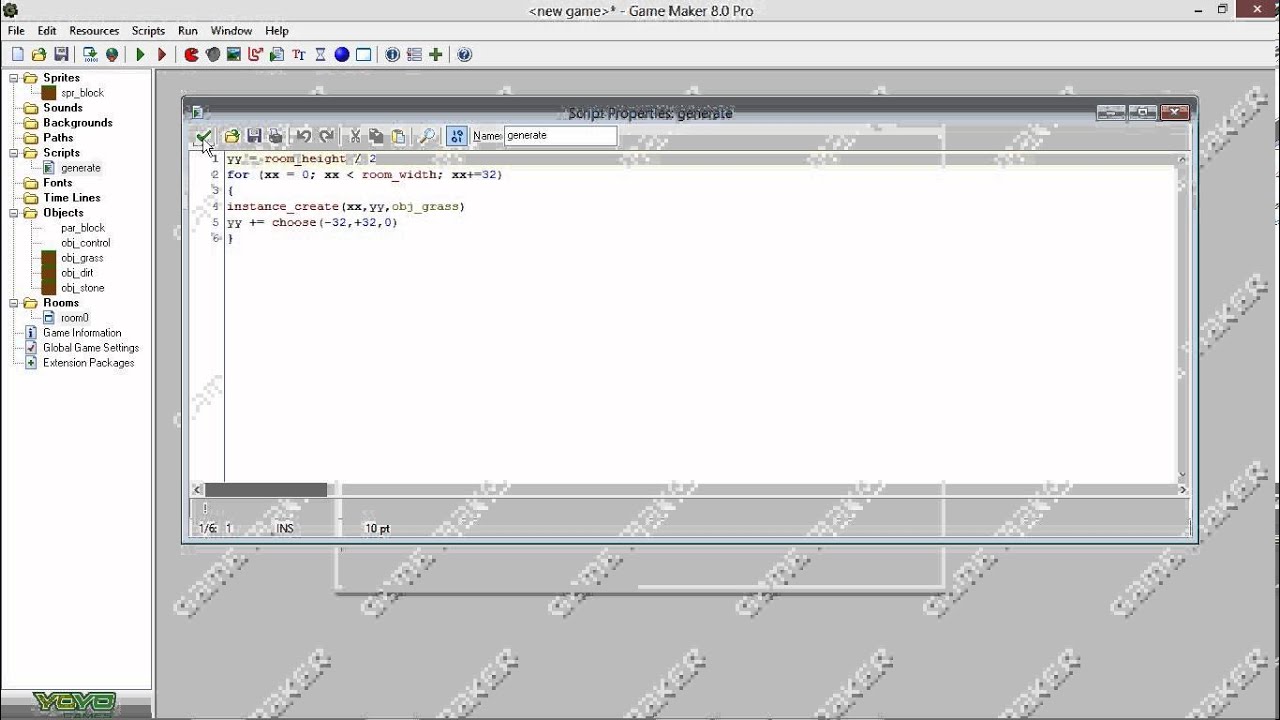
Task: Select the obj_grass object
Action: (82, 258)
